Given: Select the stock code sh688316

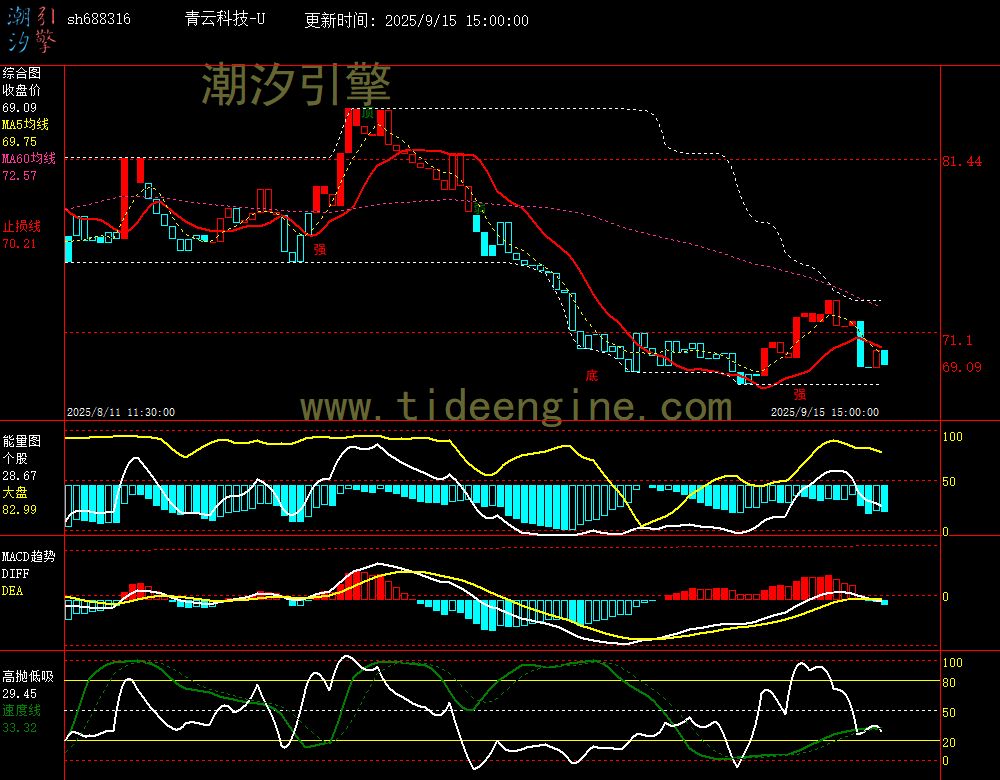Looking at the screenshot, I should pos(99,20).
